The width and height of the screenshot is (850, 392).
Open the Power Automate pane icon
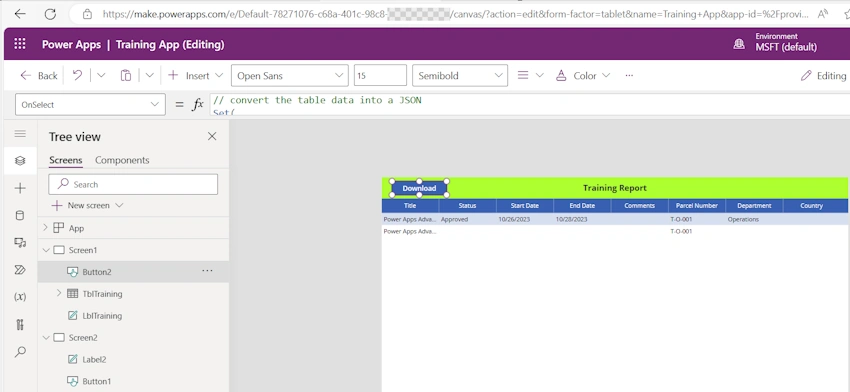(20, 269)
